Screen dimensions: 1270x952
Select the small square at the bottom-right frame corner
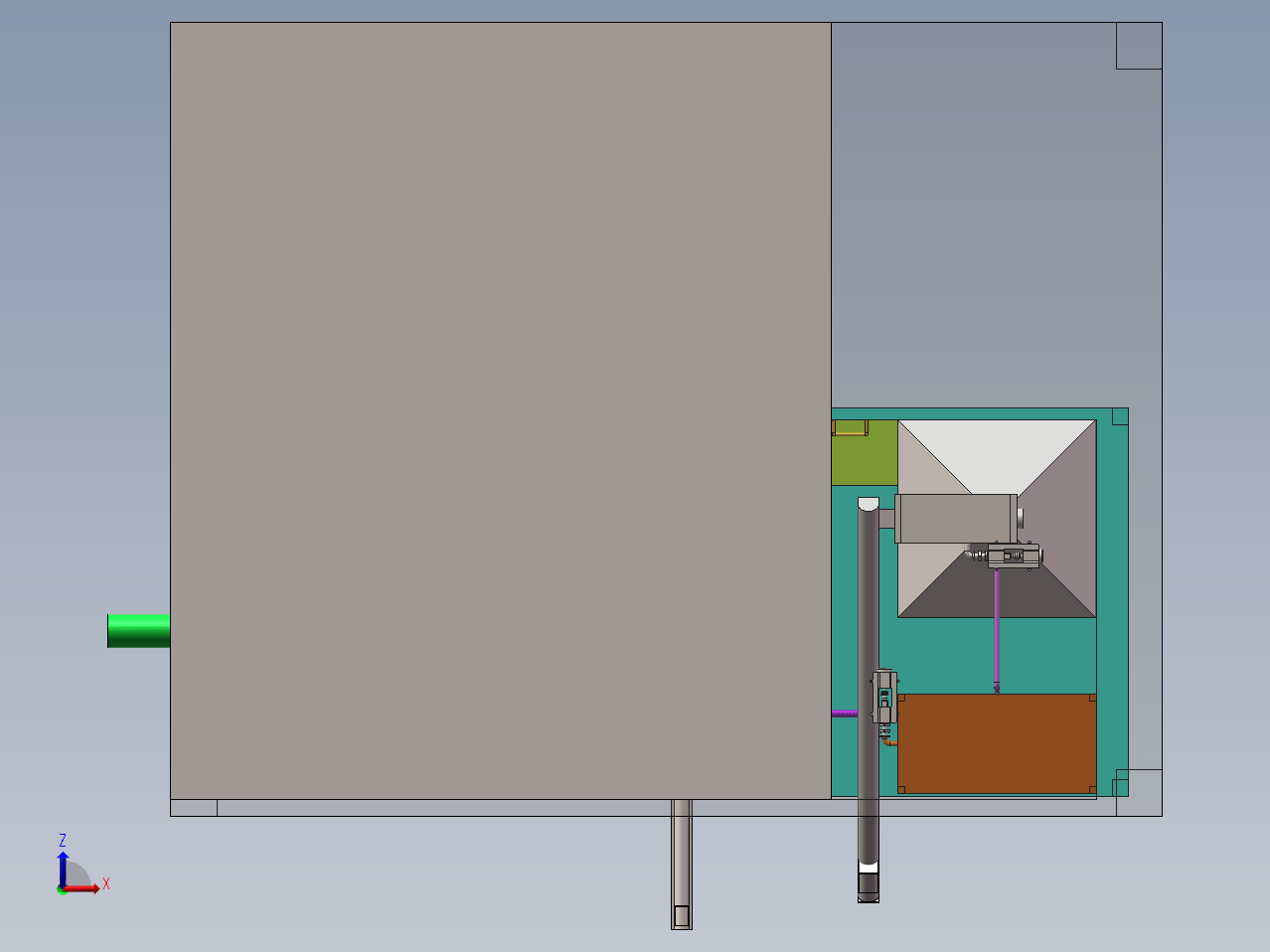[1139, 793]
